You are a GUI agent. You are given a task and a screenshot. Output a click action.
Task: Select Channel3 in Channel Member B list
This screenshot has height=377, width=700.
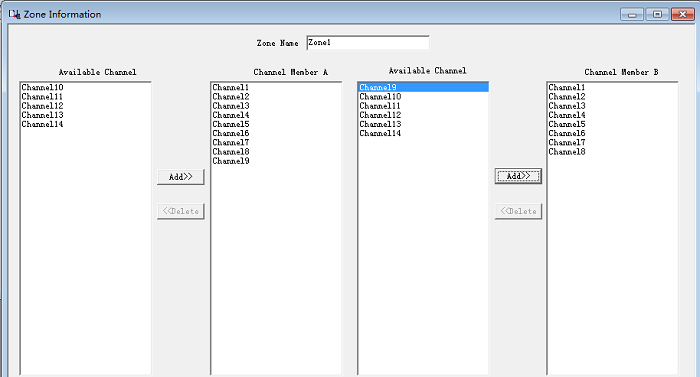pos(567,106)
